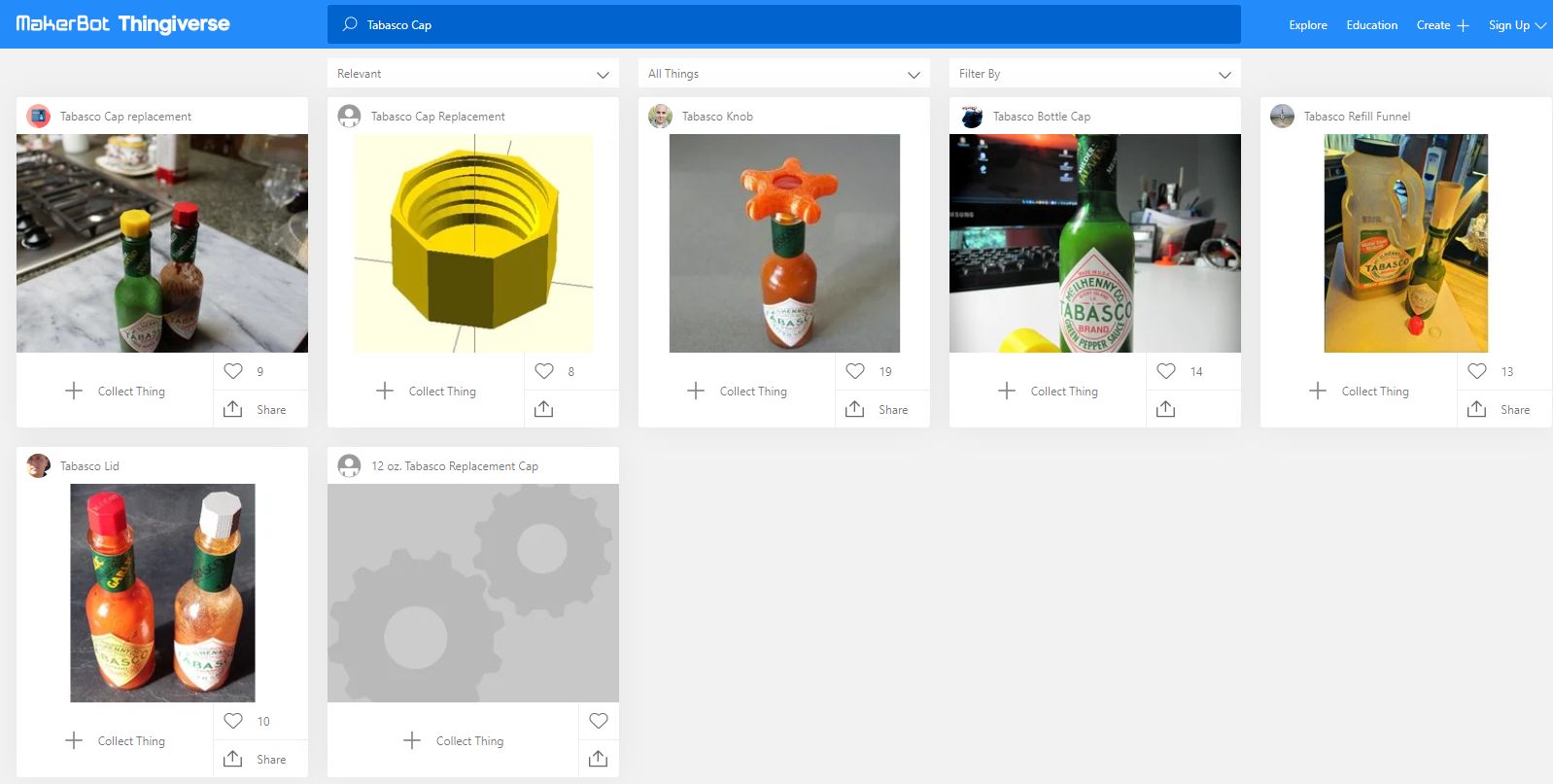This screenshot has height=784, width=1553.
Task: Click the 14 likes count on Bottle Cap
Action: point(1196,372)
